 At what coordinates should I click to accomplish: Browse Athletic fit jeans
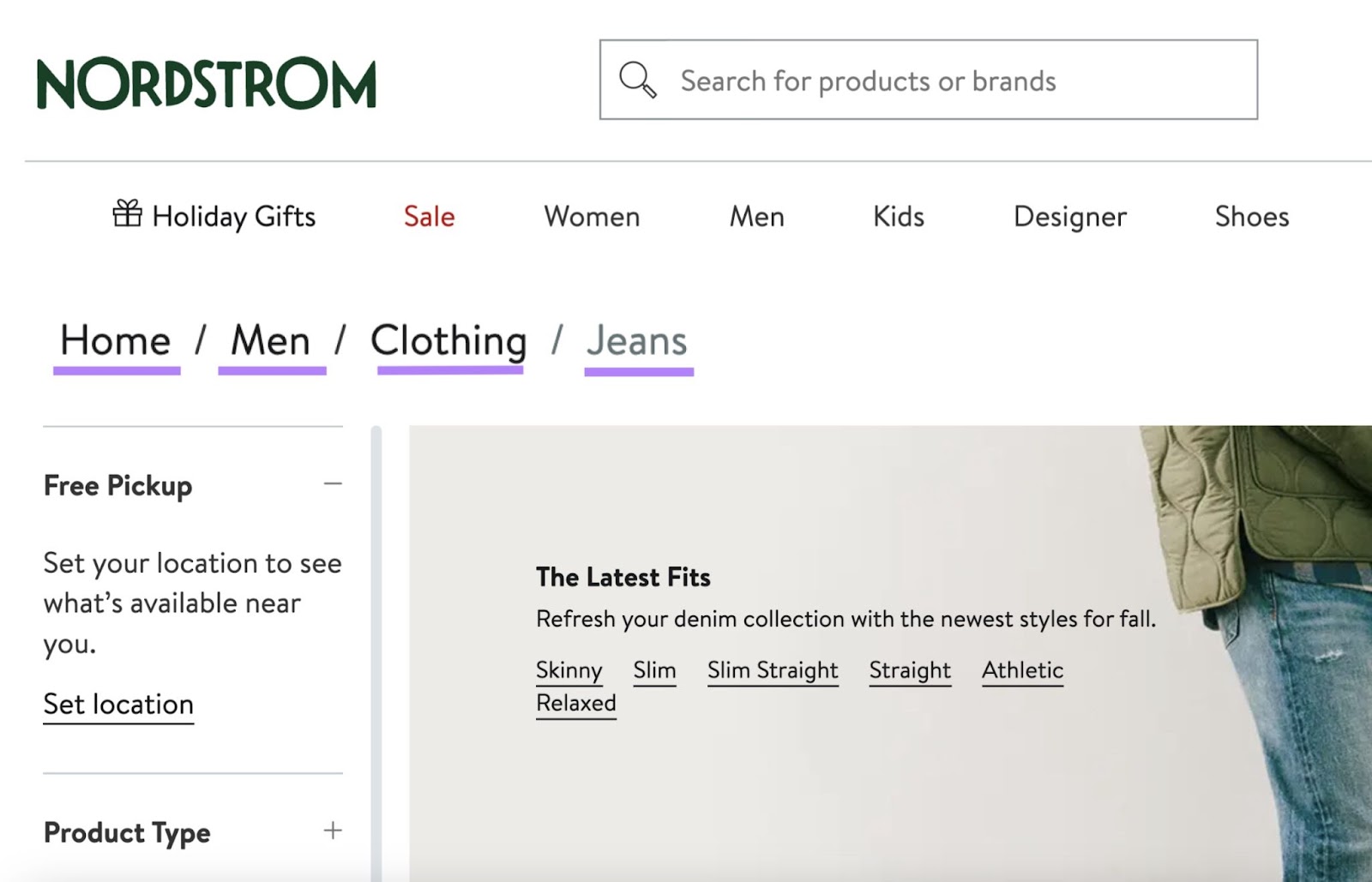(1021, 670)
